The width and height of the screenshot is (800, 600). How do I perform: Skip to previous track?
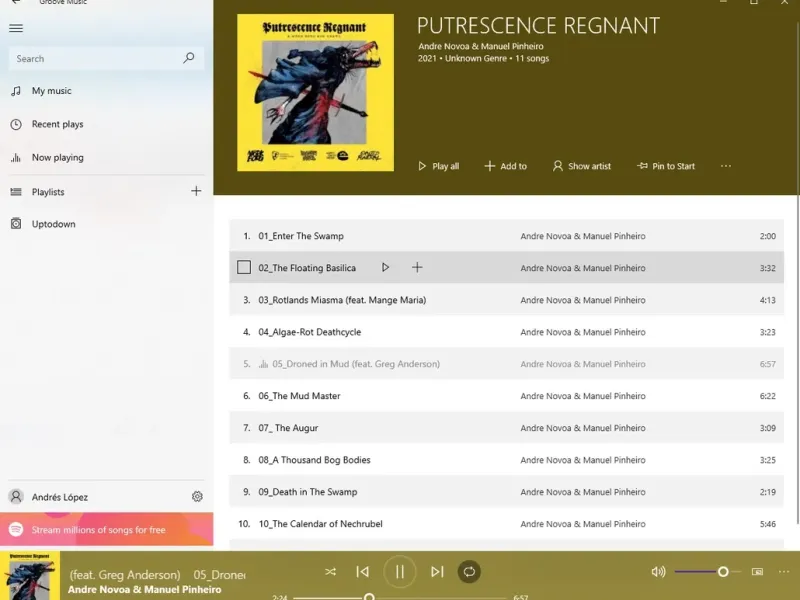point(362,572)
